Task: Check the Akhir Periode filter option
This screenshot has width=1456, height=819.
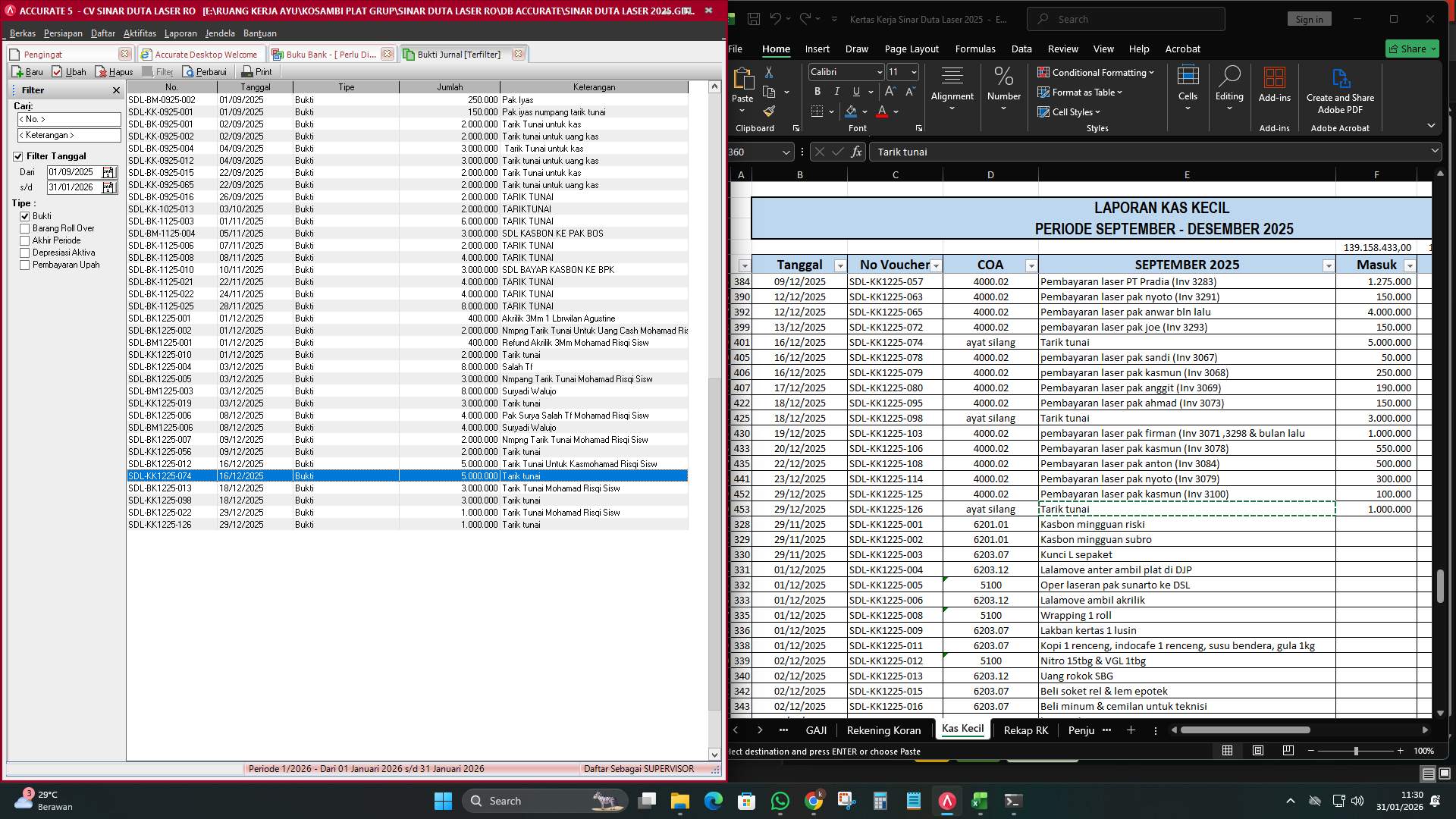Action: (25, 240)
